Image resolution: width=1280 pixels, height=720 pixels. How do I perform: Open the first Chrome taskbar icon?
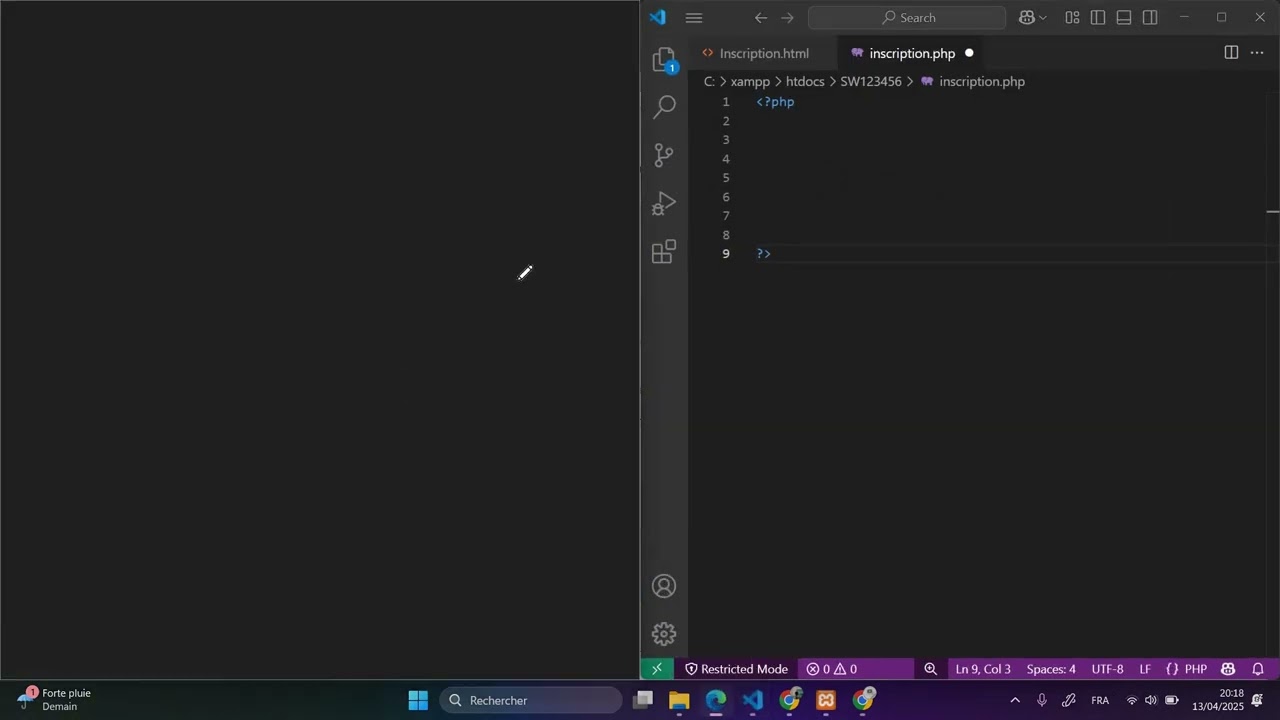tap(790, 700)
